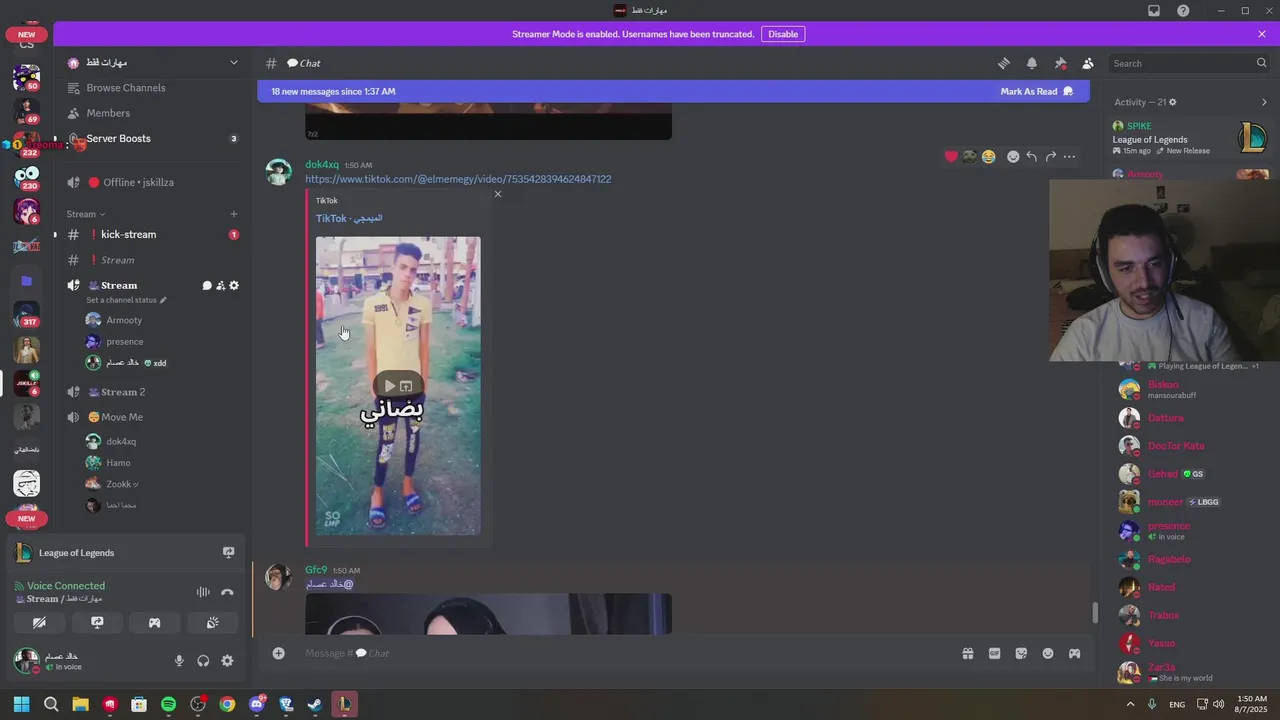Viewport: 1280px width, 720px height.
Task: Open volume control in system tray
Action: pyautogui.click(x=1219, y=704)
